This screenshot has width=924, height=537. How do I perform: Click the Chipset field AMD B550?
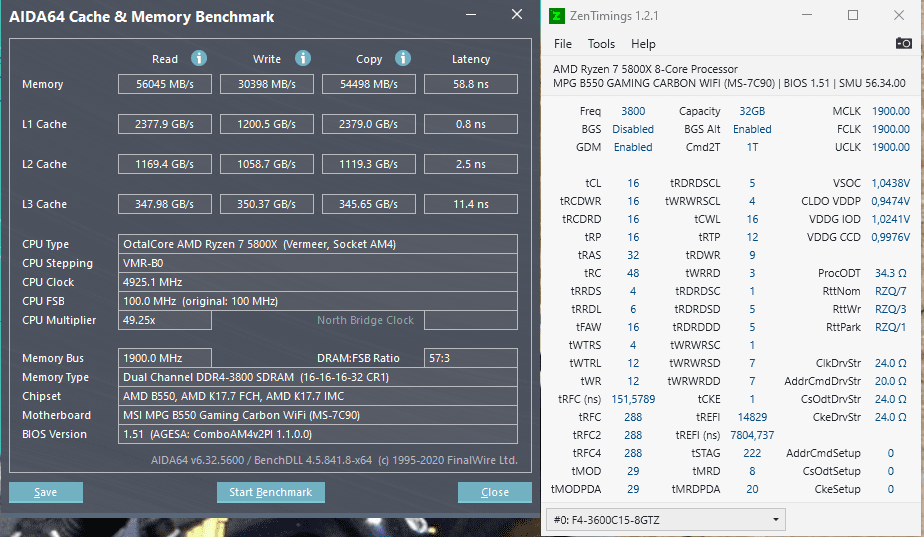click(x=318, y=396)
